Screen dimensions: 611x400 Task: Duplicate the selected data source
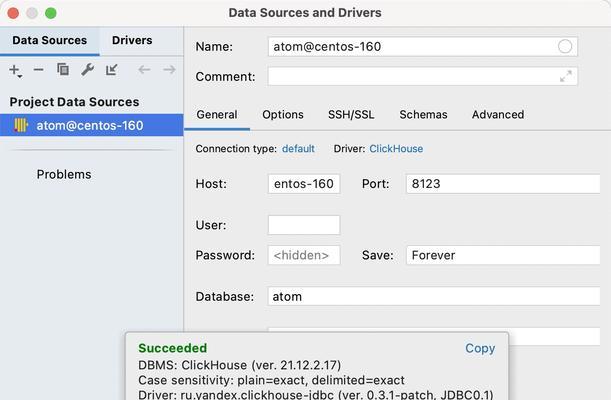pos(63,70)
